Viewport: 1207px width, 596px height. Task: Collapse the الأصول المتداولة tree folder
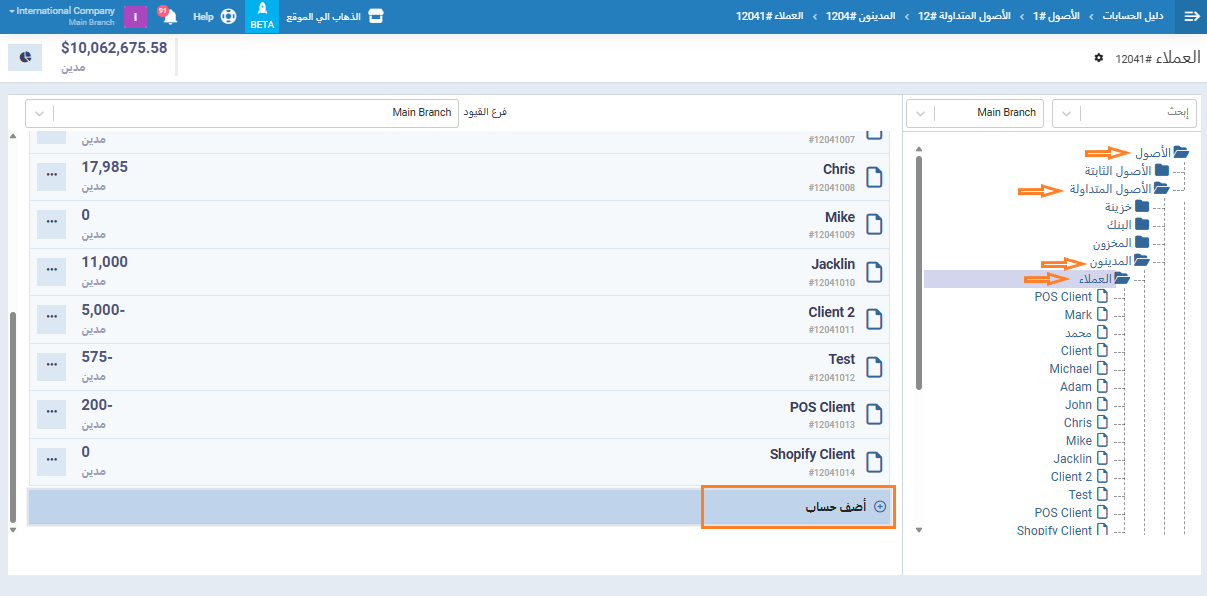pyautogui.click(x=1161, y=189)
